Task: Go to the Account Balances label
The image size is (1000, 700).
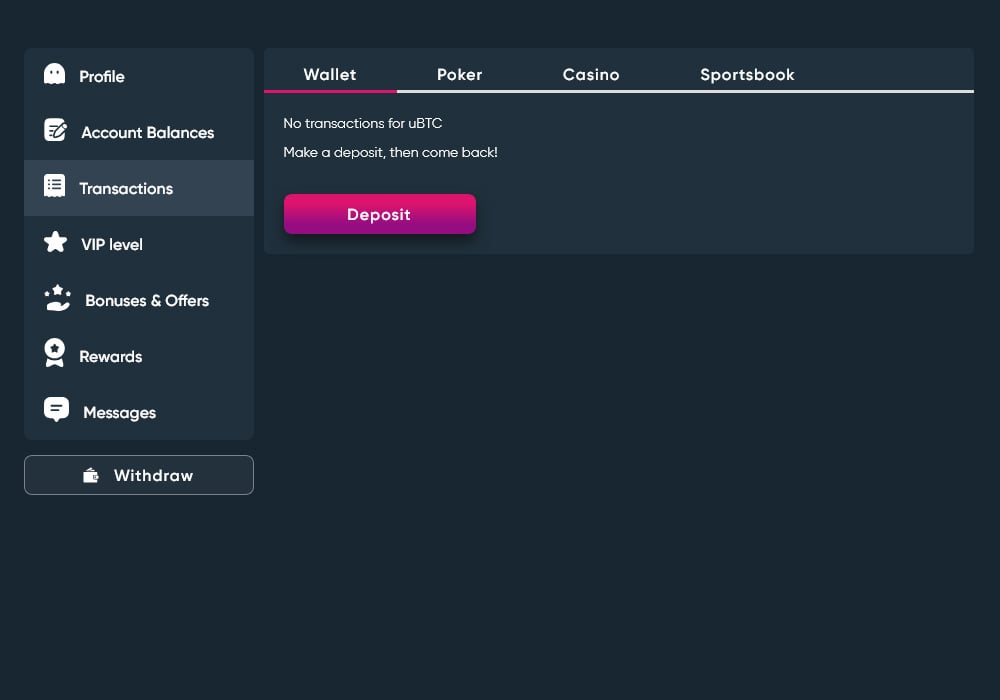Action: pyautogui.click(x=148, y=133)
